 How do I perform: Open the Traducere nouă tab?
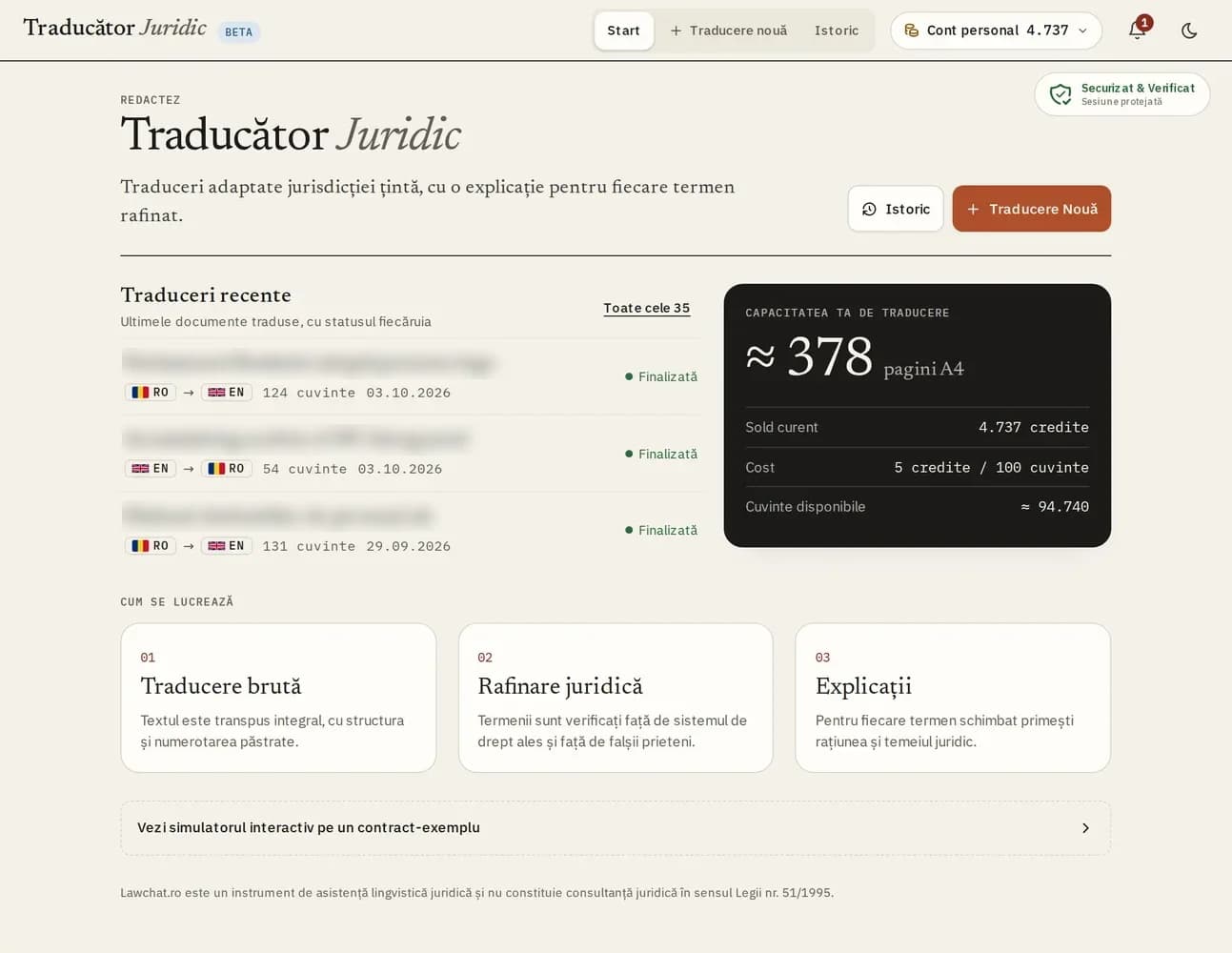729,30
